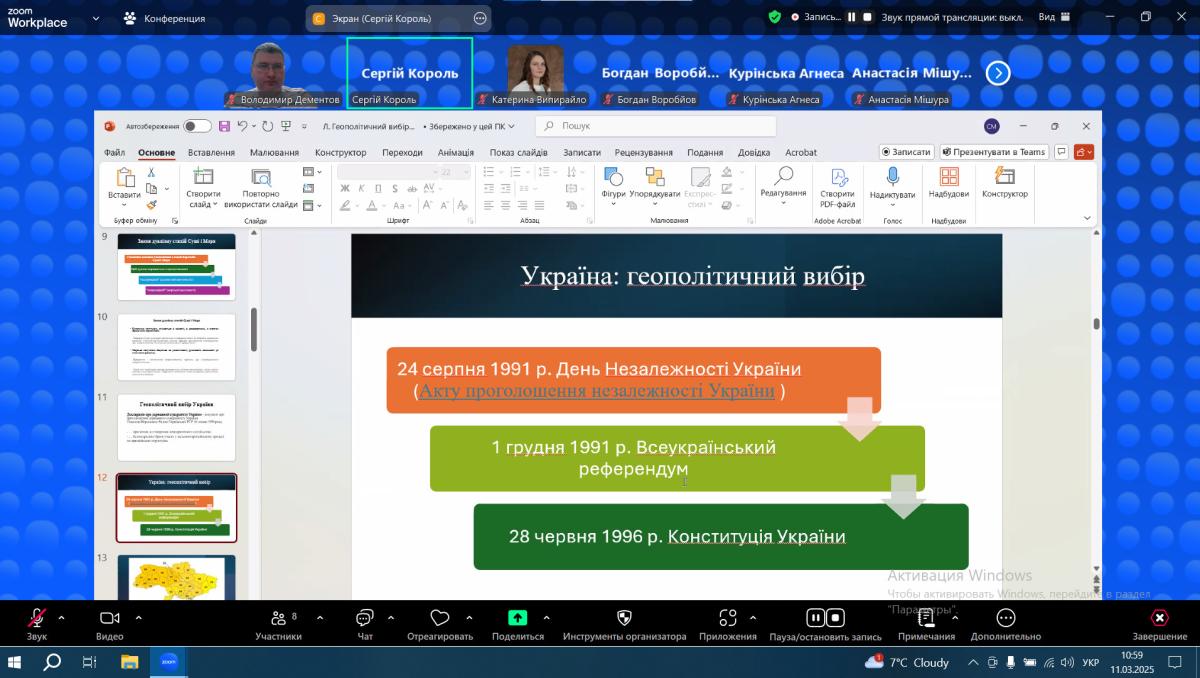Open the Zoom Chat panel
Viewport: 1200px width, 678px height.
pyautogui.click(x=365, y=618)
